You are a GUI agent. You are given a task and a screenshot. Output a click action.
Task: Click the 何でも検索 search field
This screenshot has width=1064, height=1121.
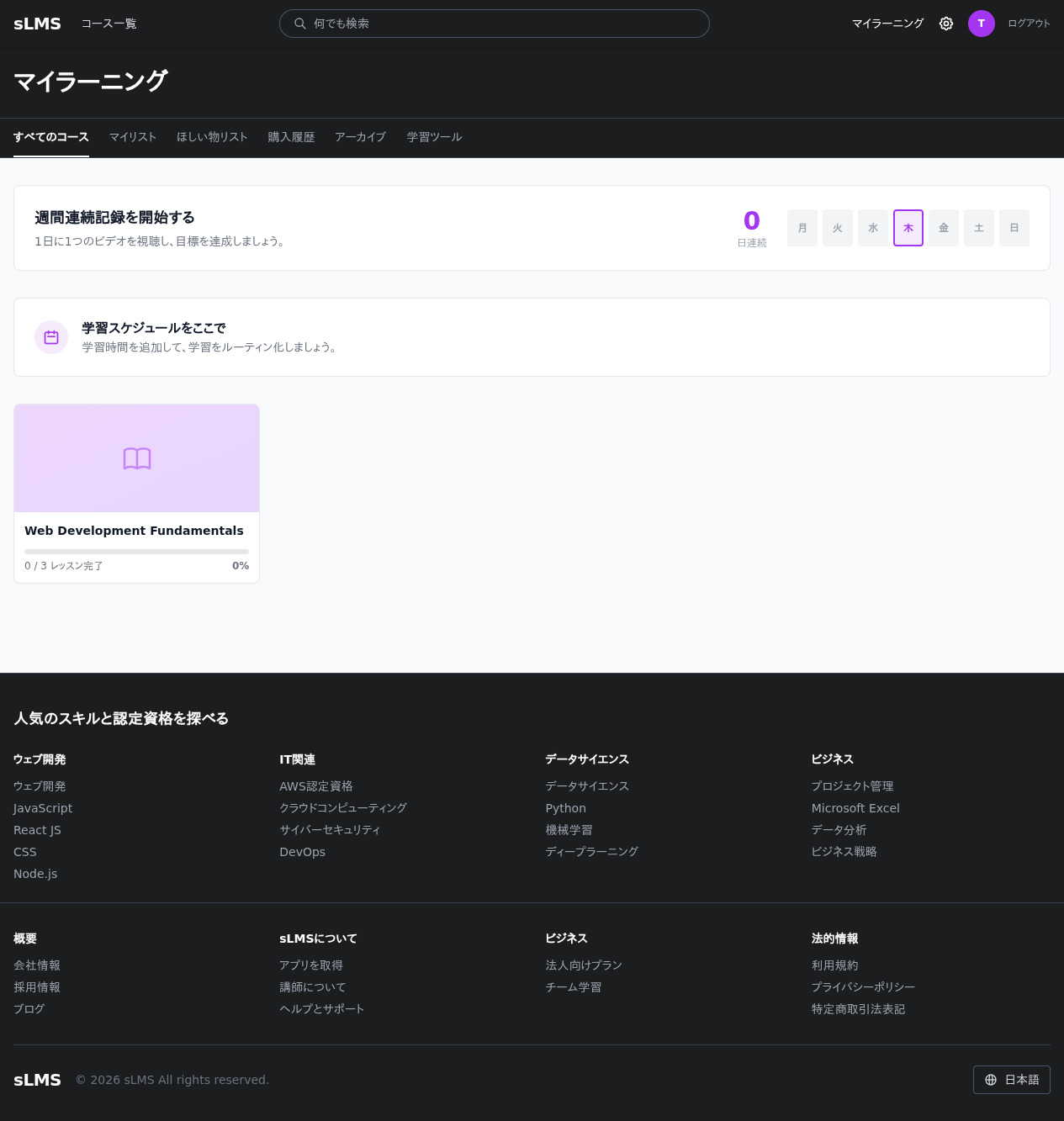(505, 24)
